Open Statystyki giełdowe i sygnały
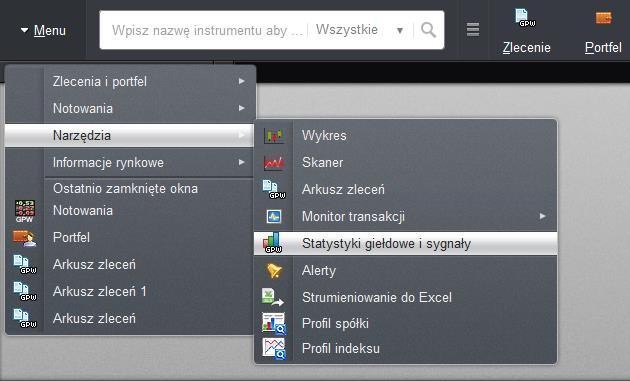630x381 pixels. [406, 244]
